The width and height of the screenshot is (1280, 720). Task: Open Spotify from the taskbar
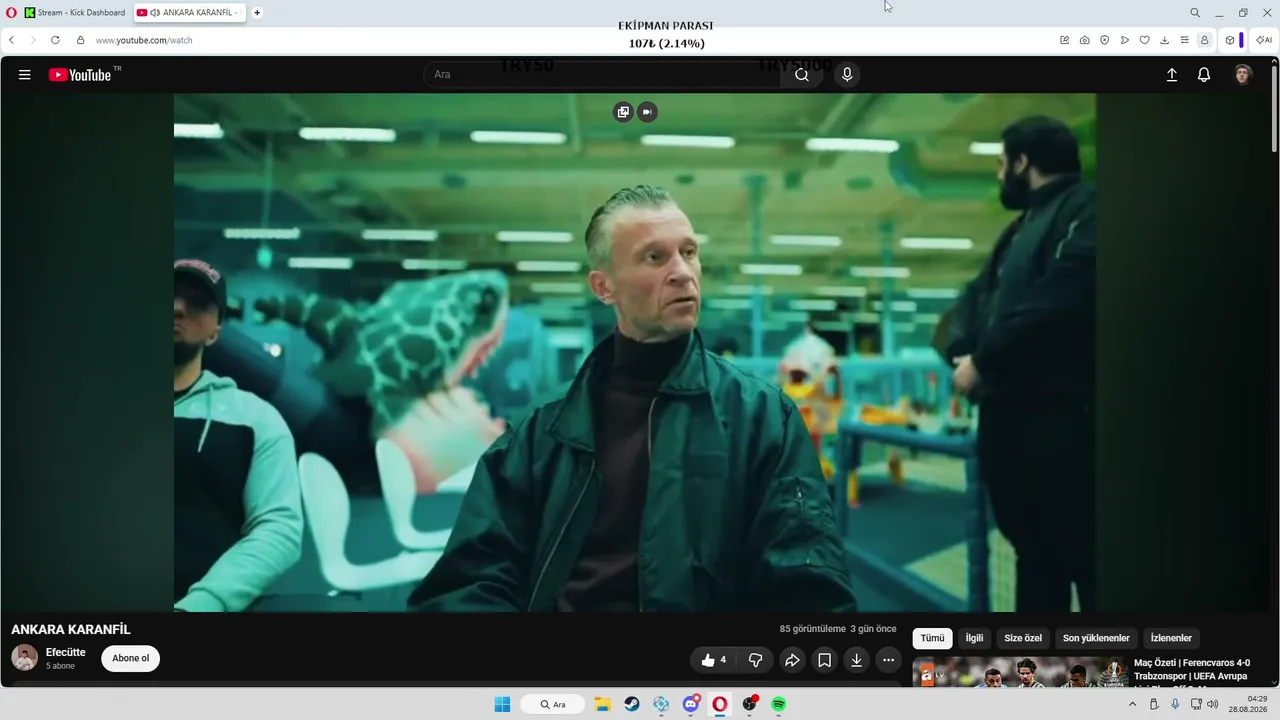(x=778, y=704)
